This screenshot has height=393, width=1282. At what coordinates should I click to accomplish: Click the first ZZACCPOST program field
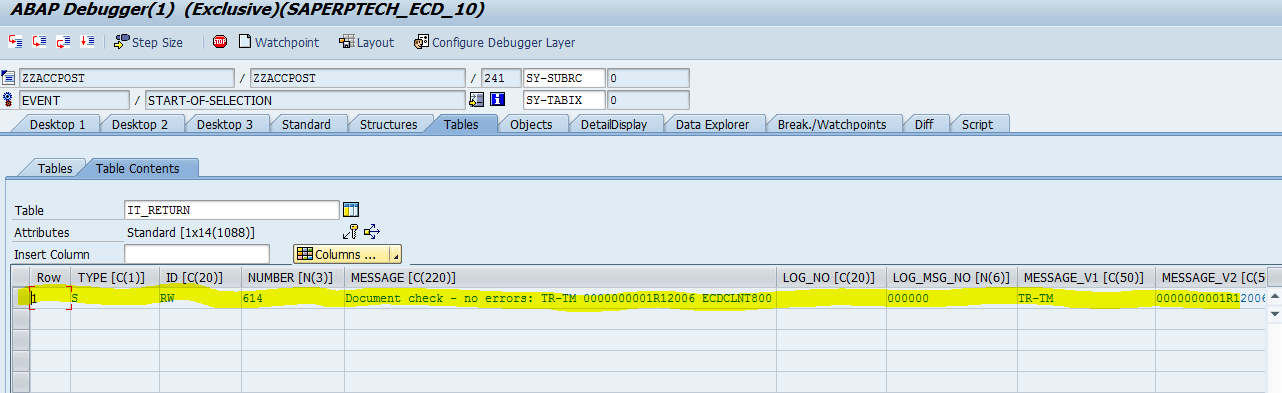tap(126, 78)
